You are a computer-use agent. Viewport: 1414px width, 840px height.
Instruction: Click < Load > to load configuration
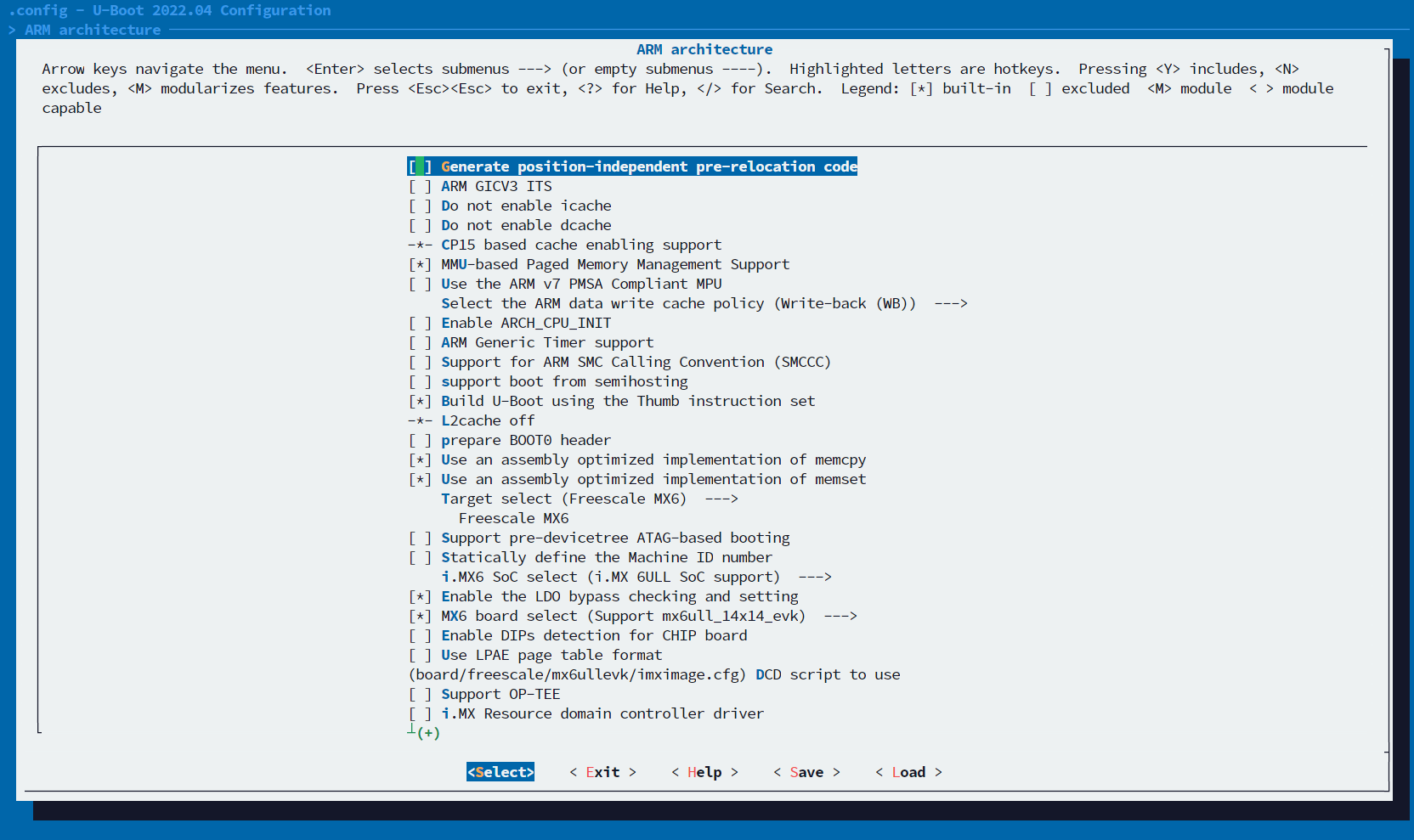[908, 772]
